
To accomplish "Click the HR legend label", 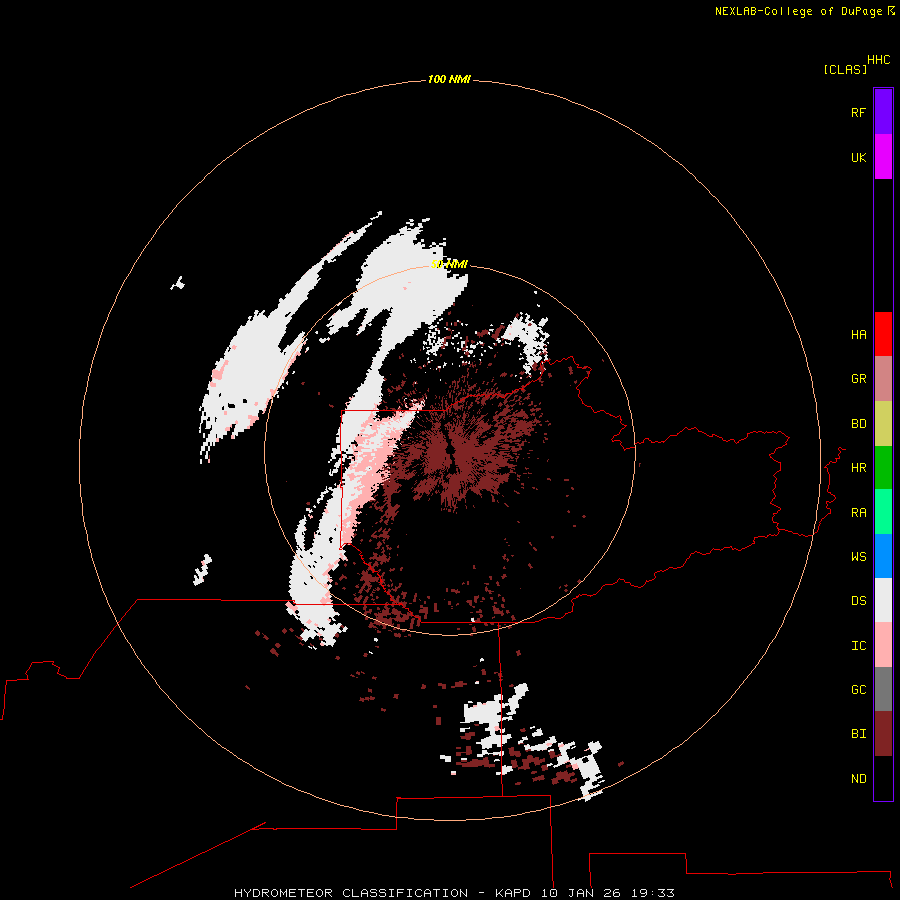I will [x=858, y=468].
